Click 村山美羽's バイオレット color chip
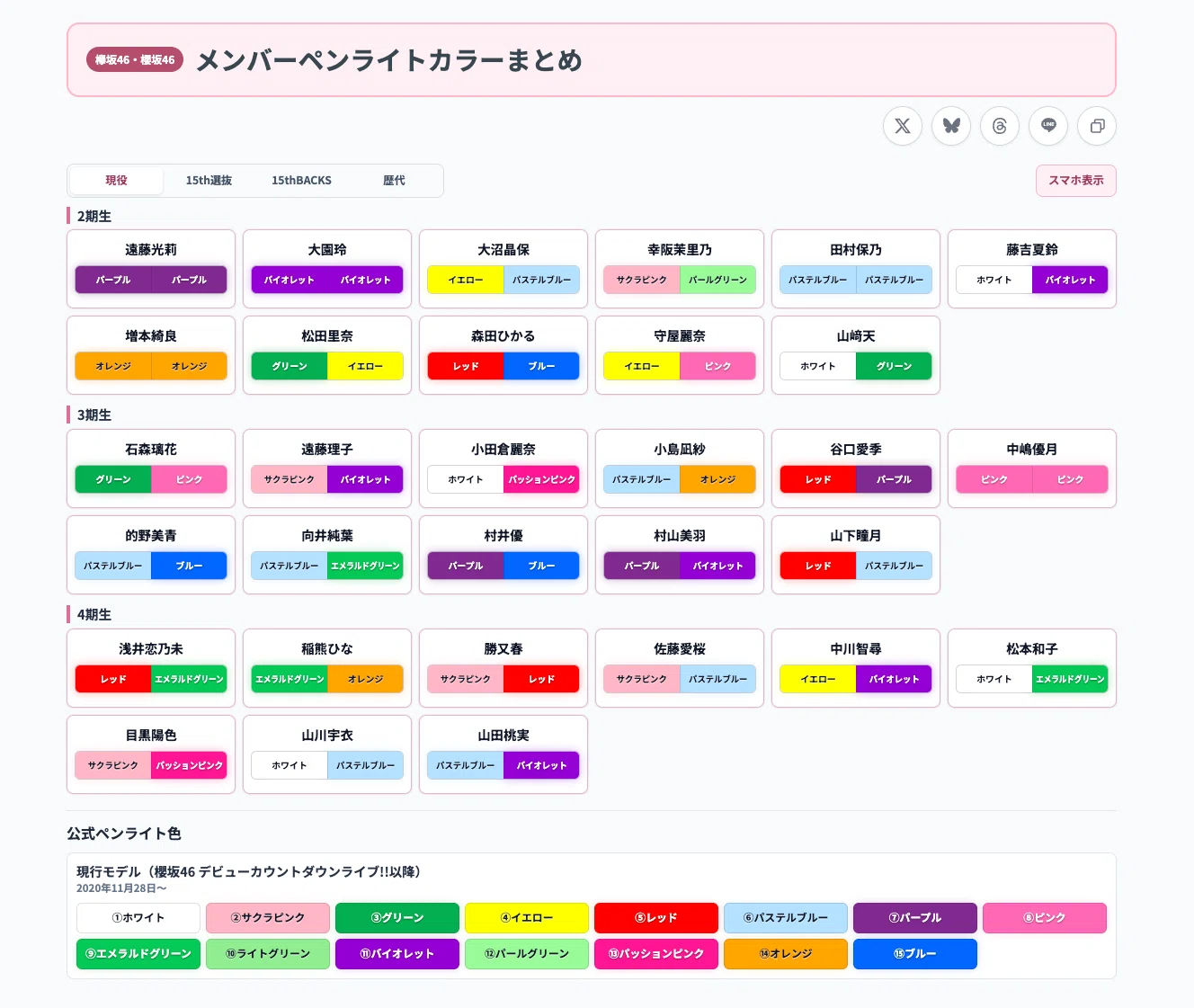 click(x=717, y=566)
